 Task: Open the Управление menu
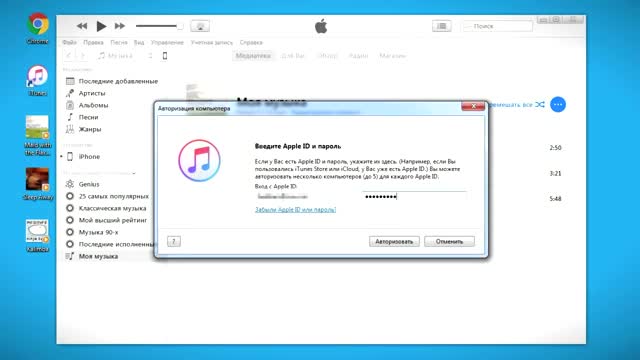tap(167, 42)
